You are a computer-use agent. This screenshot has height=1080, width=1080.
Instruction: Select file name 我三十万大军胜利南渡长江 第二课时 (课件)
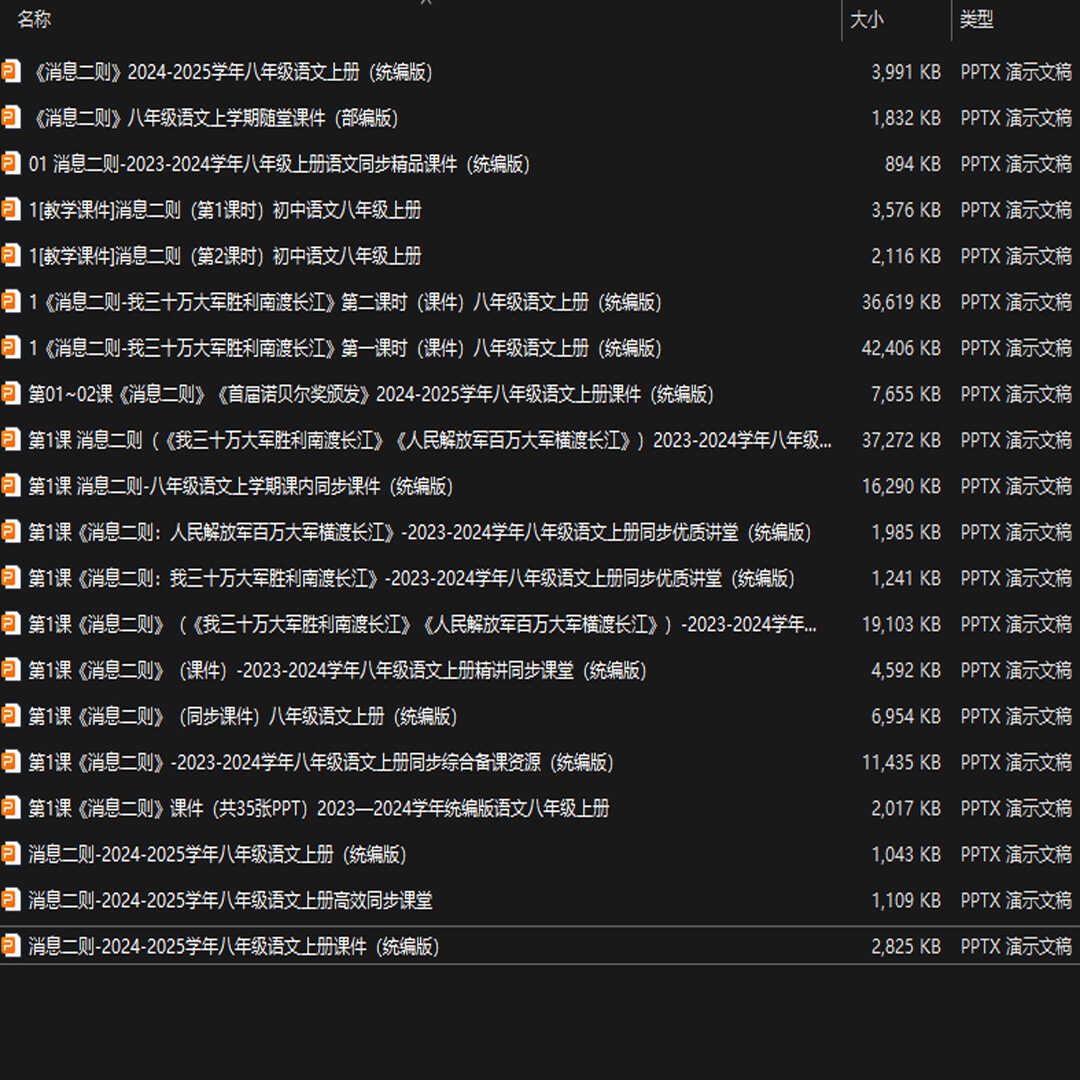(x=345, y=302)
